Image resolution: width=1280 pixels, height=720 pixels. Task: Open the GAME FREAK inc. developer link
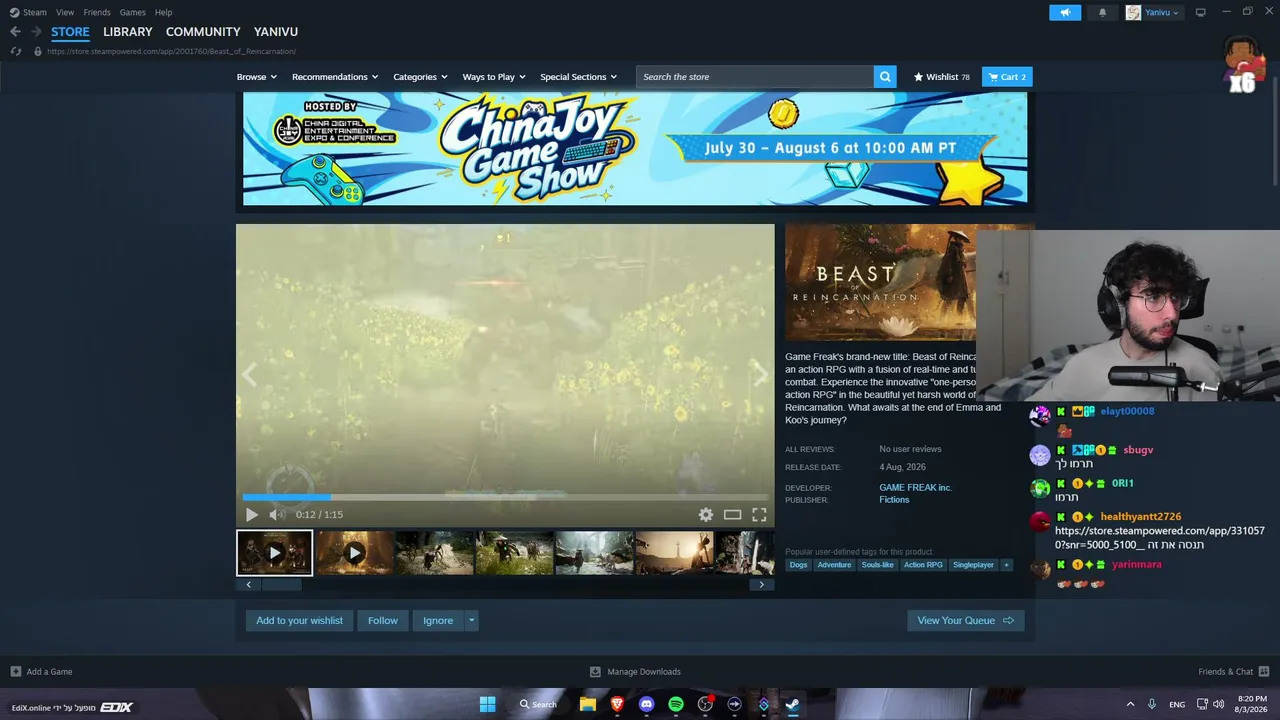point(915,488)
